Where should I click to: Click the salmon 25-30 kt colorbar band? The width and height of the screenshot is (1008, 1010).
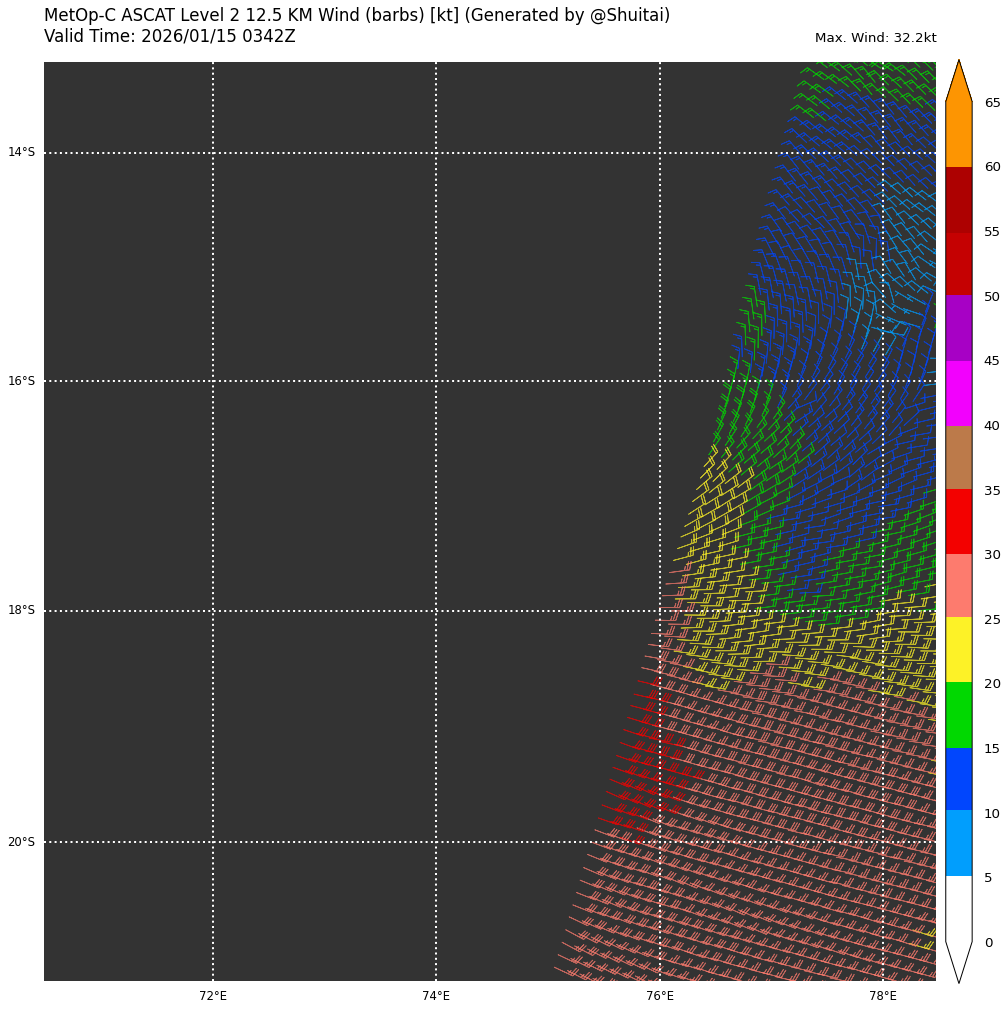click(958, 586)
